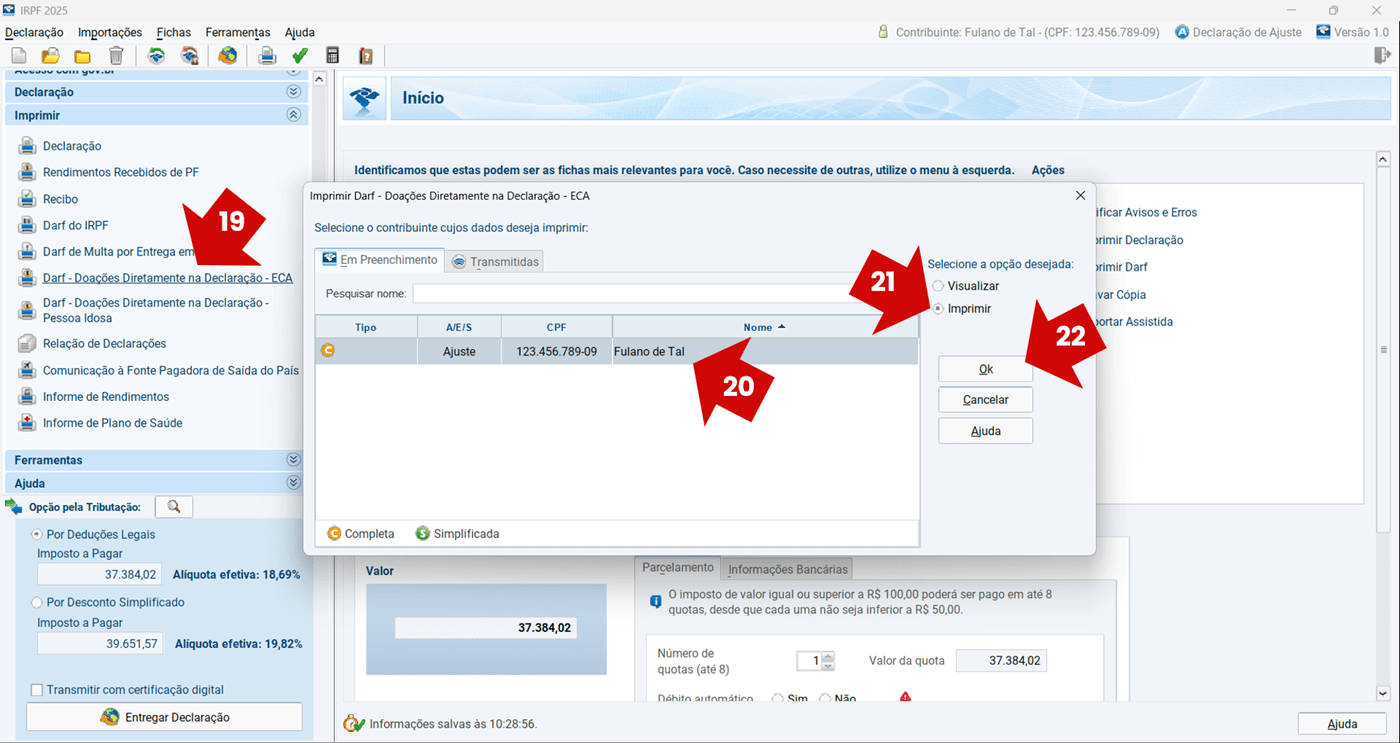
Task: Open the calculator icon in toolbar
Action: click(333, 56)
